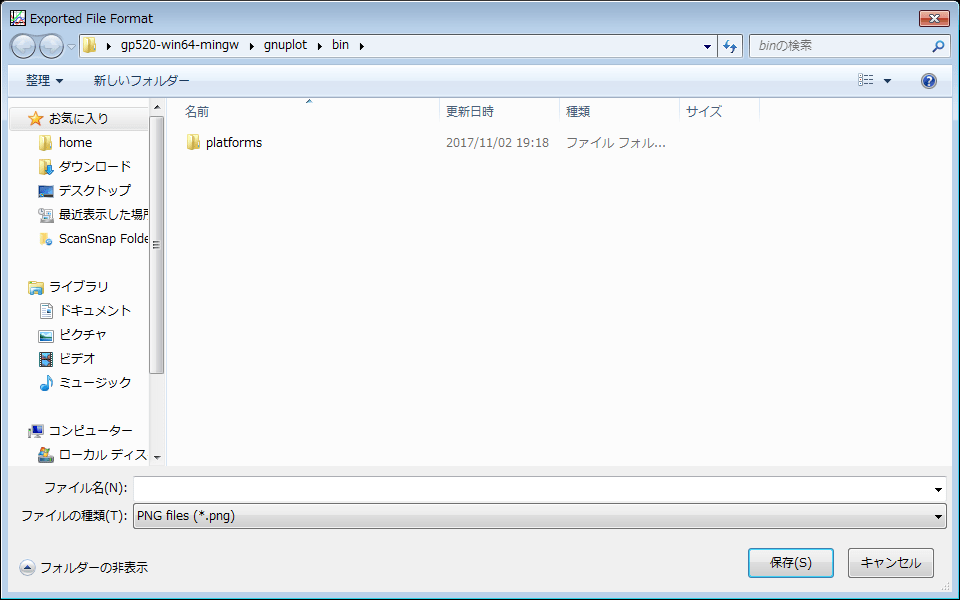Go forward with the forward arrow button
Screen dimensions: 960x600
coord(51,46)
